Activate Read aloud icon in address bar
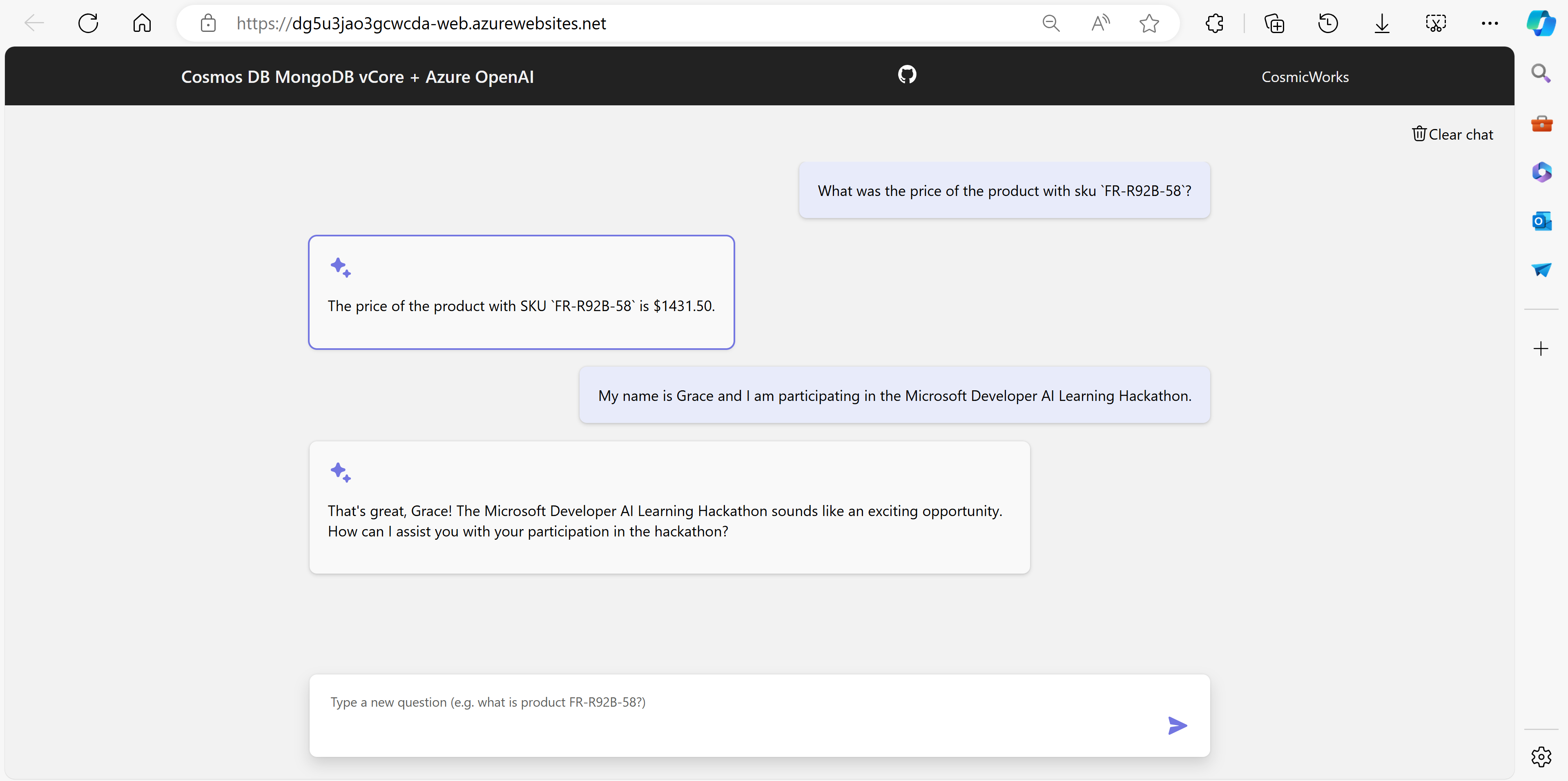Image resolution: width=1568 pixels, height=781 pixels. (x=1100, y=24)
